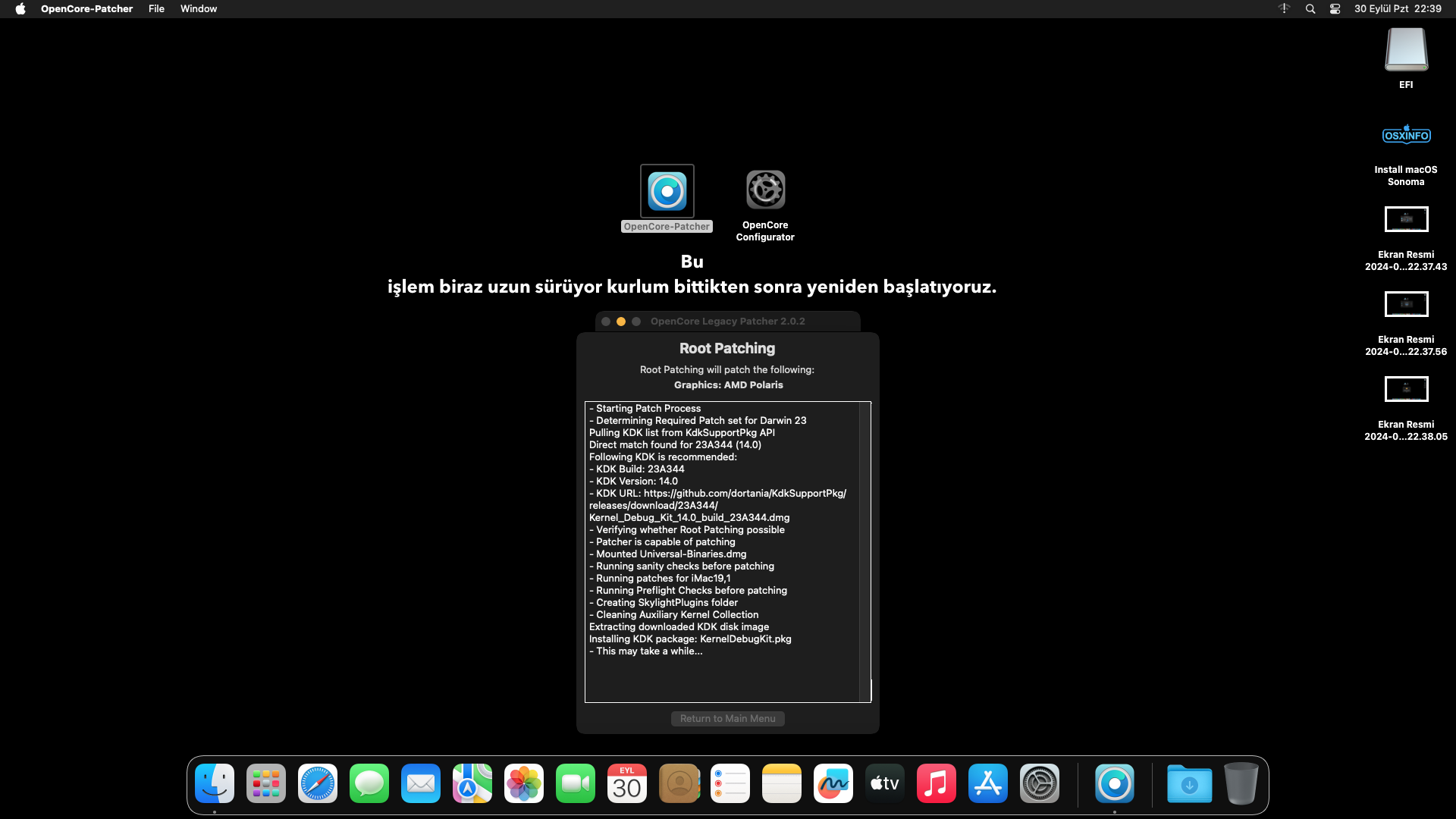The image size is (1456, 819).
Task: Open the Trash in the Dock
Action: (x=1241, y=784)
